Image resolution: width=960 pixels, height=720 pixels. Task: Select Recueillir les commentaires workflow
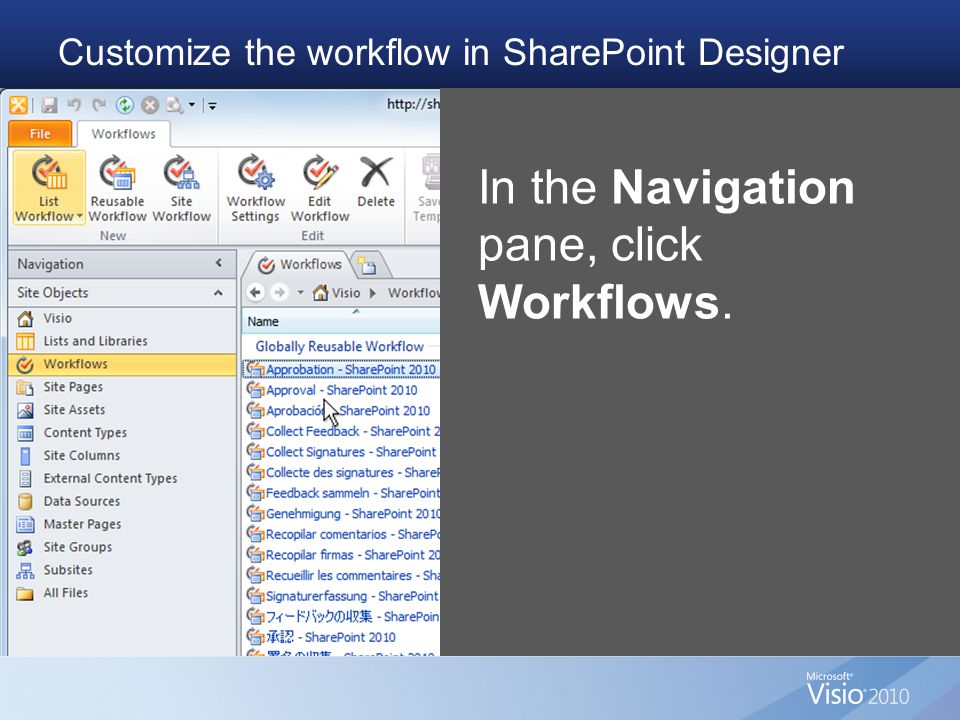(342, 576)
